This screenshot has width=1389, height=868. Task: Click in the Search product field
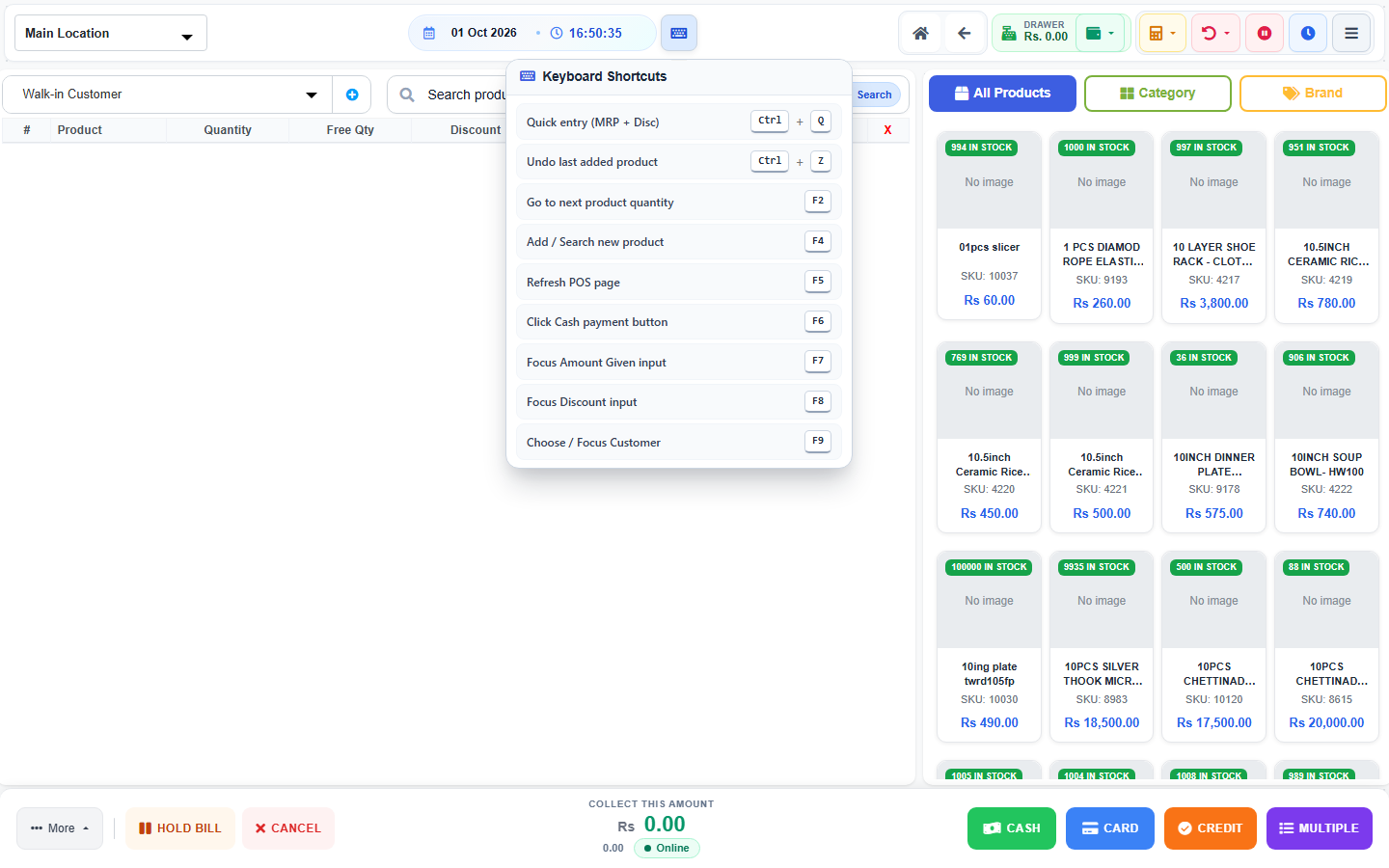point(466,95)
